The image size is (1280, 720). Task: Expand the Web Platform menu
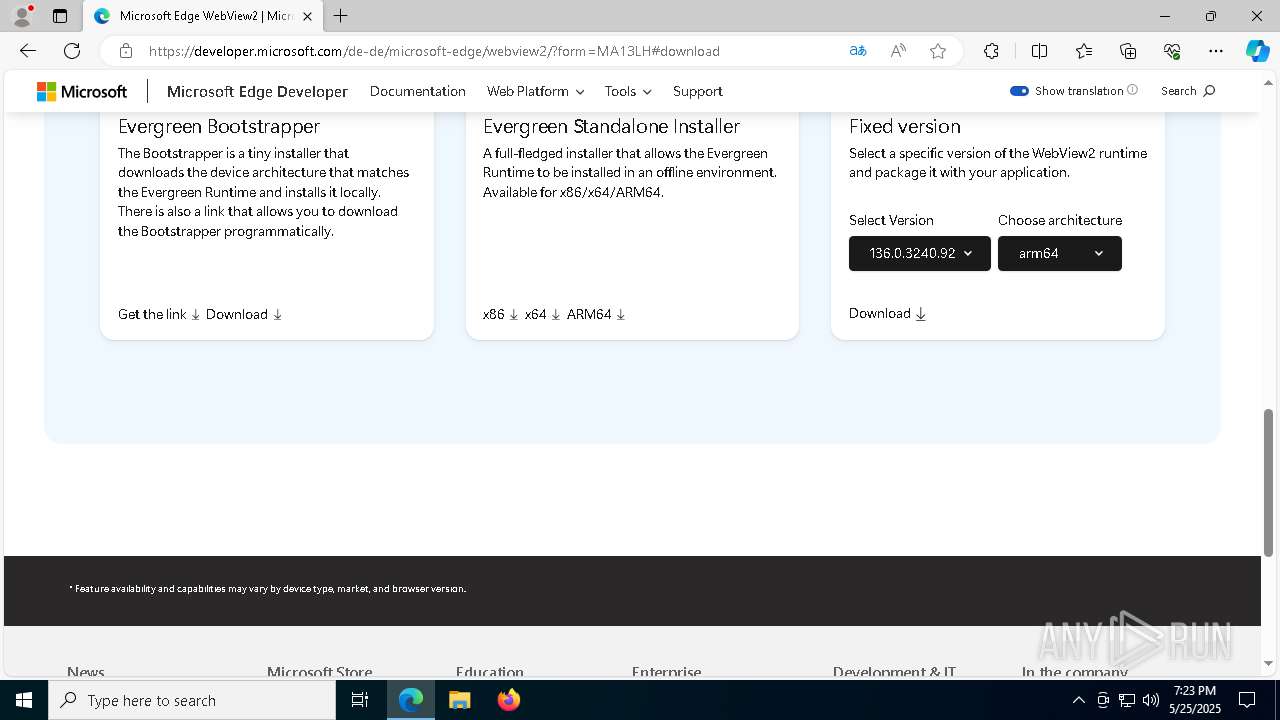[535, 91]
